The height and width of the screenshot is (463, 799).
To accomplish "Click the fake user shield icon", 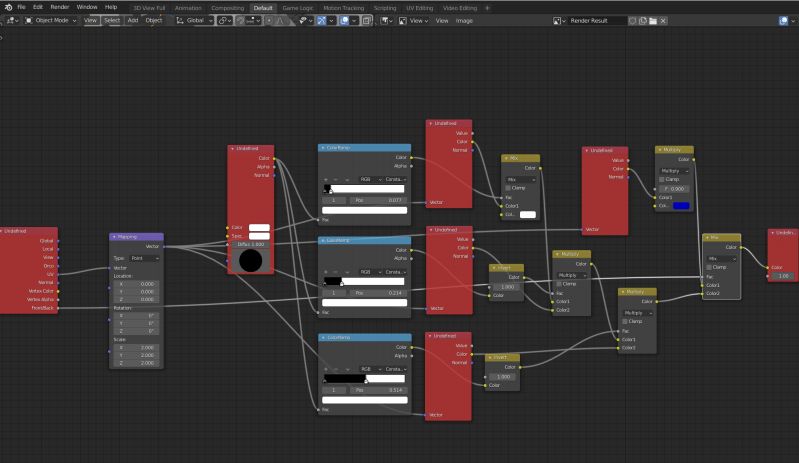I will [x=632, y=21].
